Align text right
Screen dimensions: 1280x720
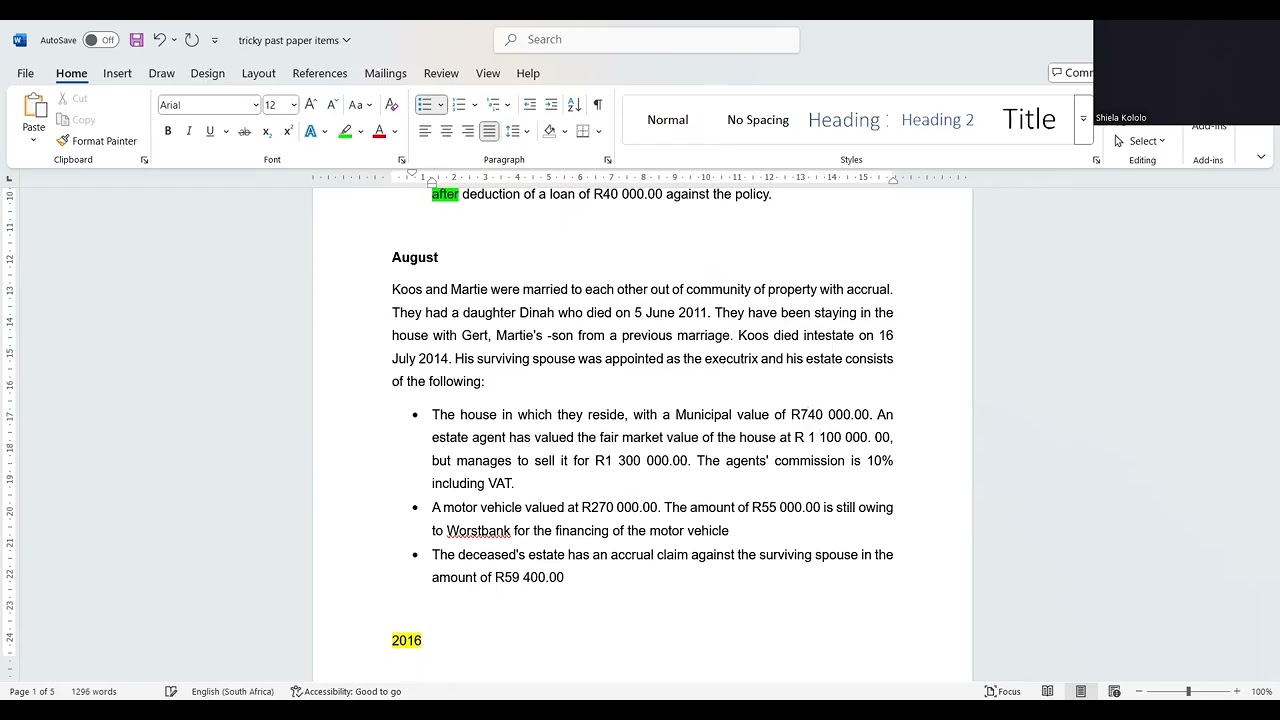tap(467, 131)
